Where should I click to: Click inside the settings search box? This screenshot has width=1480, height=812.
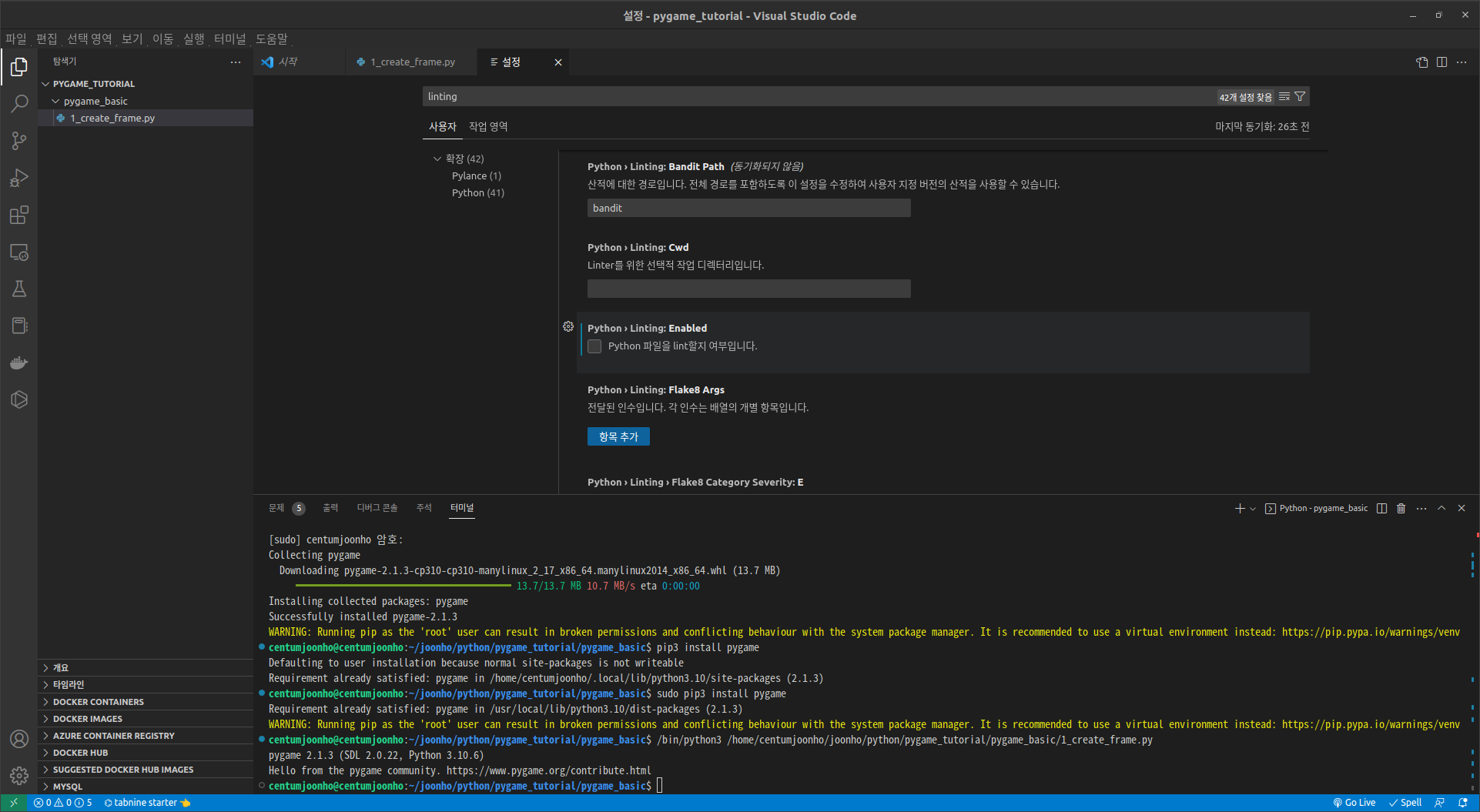pos(770,96)
